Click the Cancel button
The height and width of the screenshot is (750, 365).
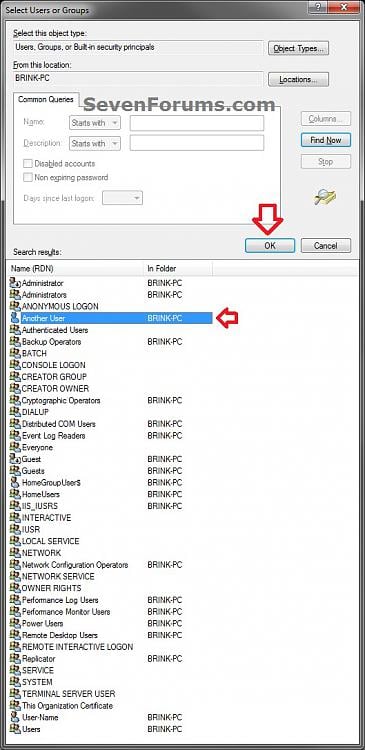coord(326,245)
